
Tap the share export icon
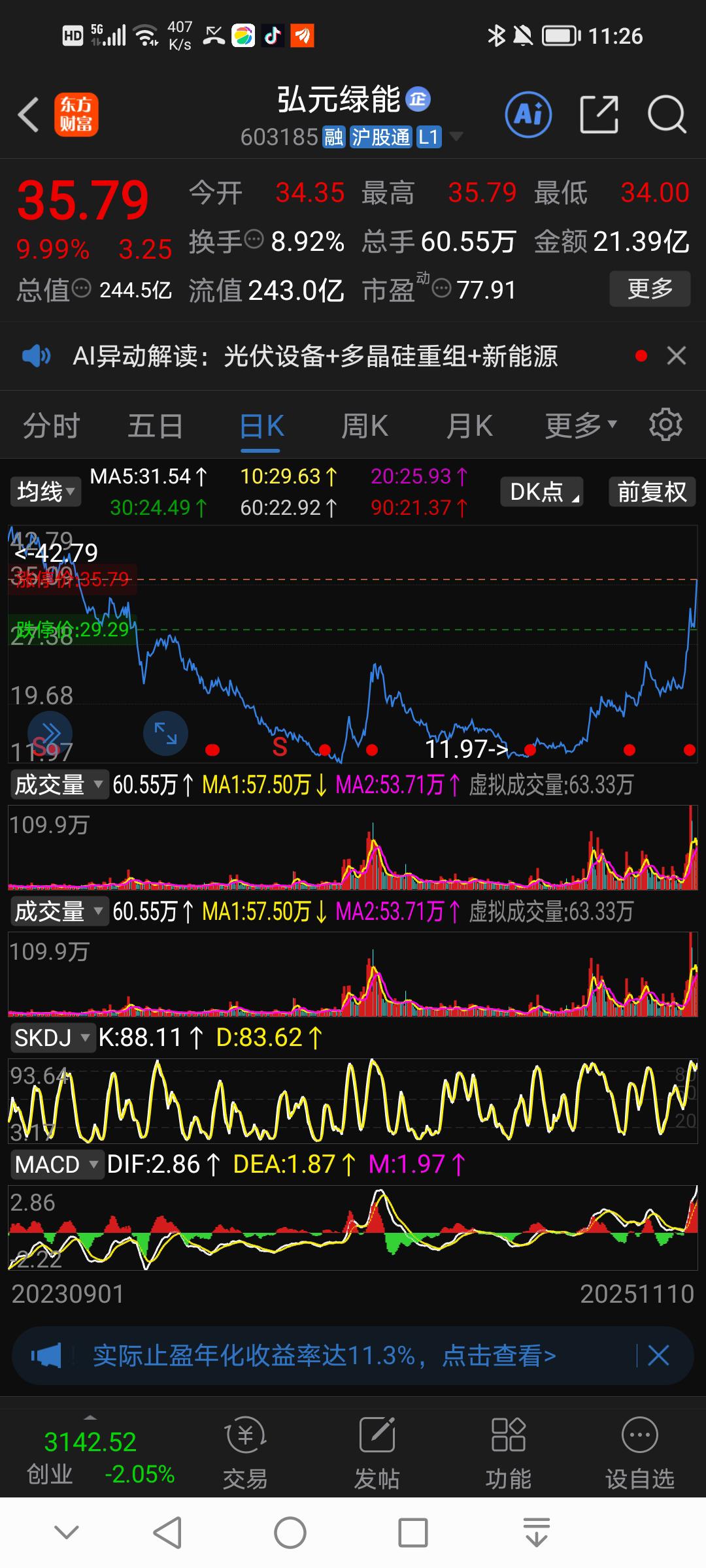click(x=599, y=115)
